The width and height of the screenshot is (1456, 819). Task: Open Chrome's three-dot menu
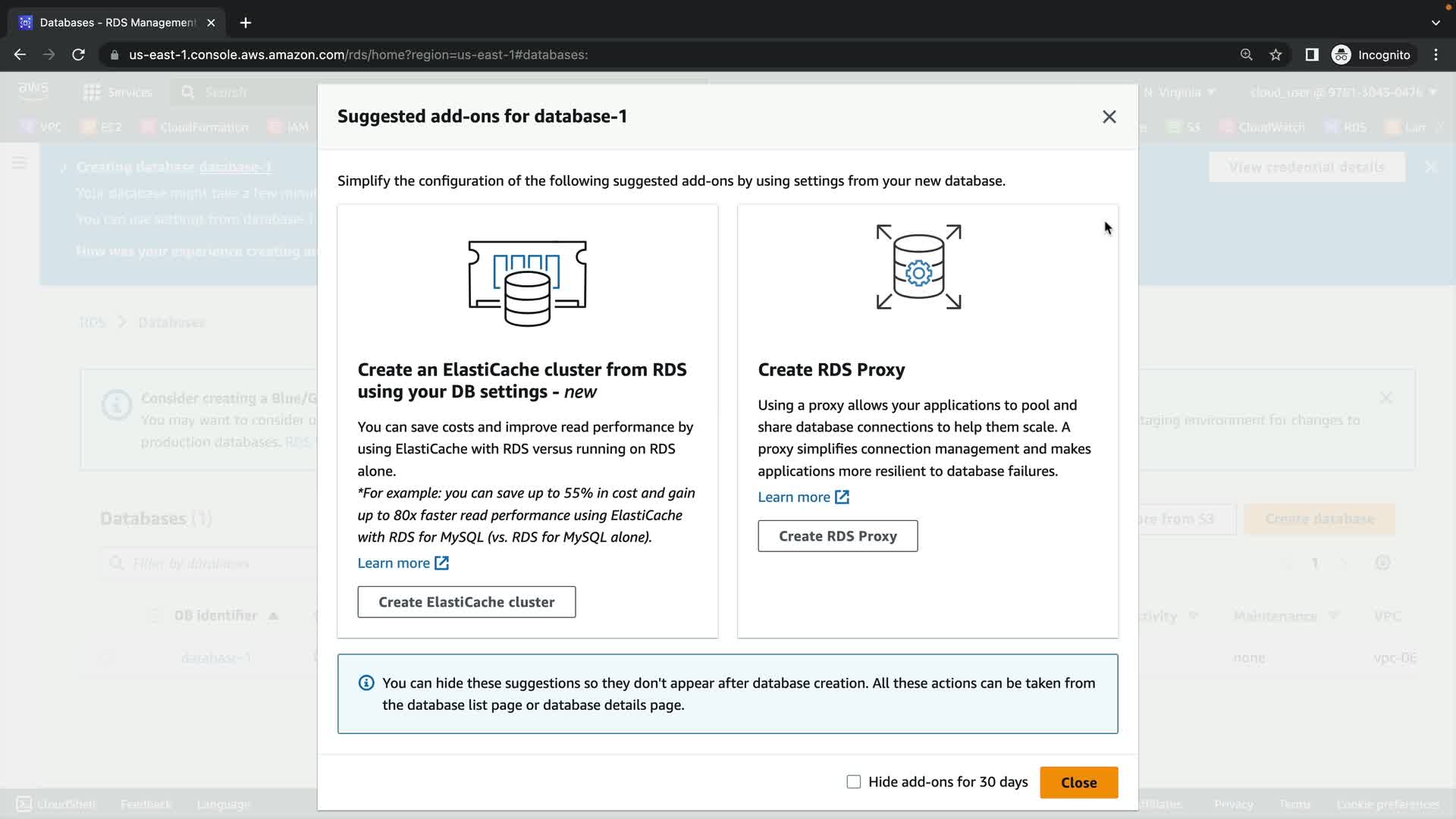(1436, 55)
